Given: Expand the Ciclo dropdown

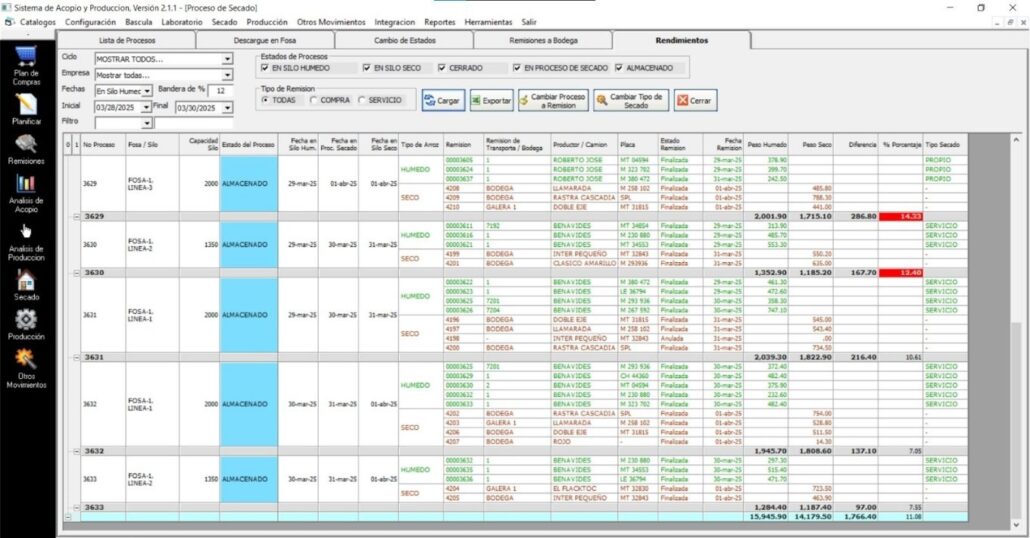Looking at the screenshot, I should pyautogui.click(x=227, y=59).
